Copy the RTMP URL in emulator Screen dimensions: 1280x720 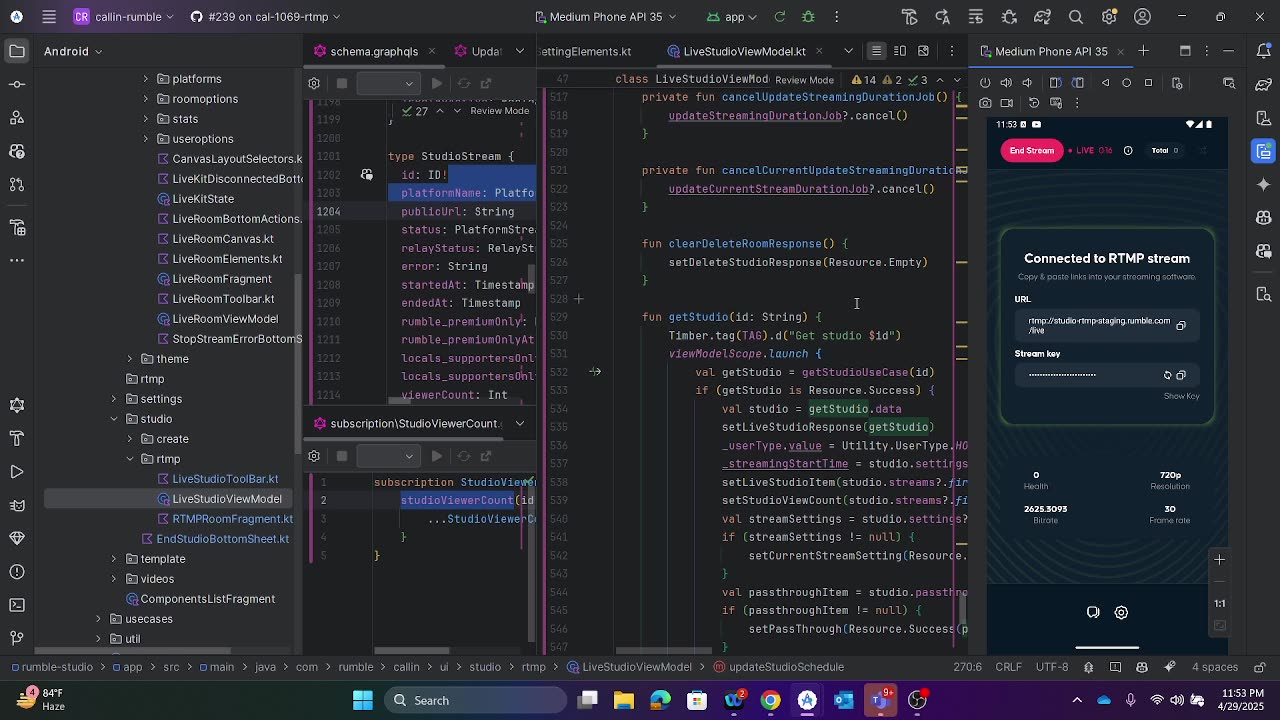coord(1181,326)
